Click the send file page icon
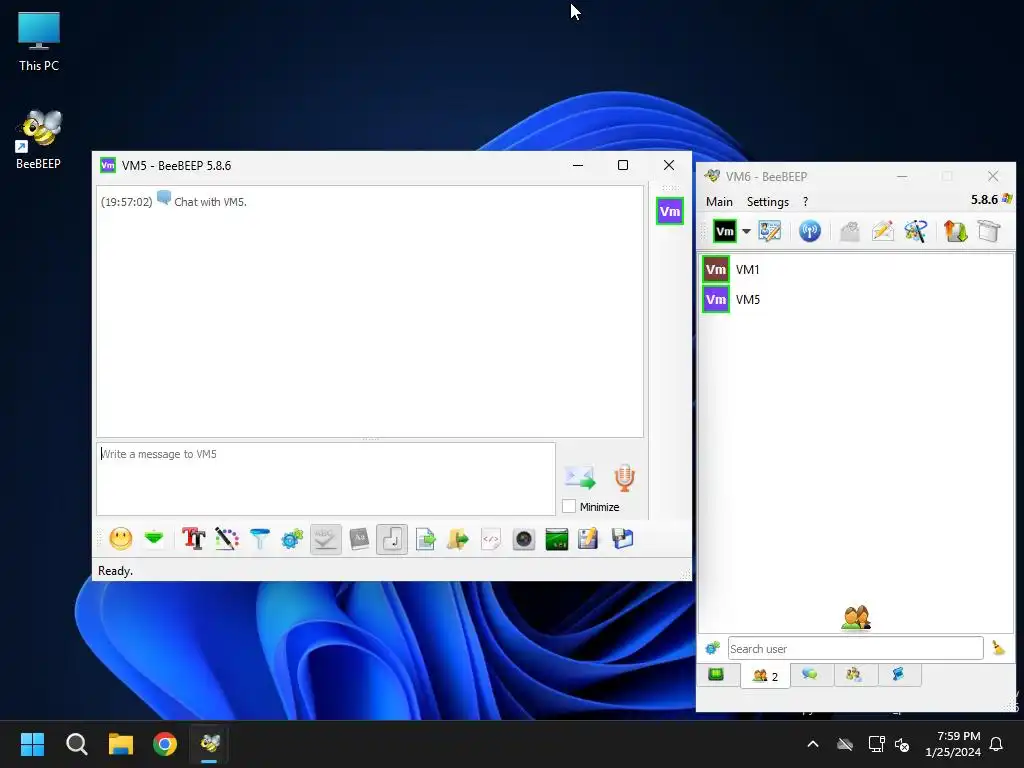The image size is (1024, 768). [425, 539]
